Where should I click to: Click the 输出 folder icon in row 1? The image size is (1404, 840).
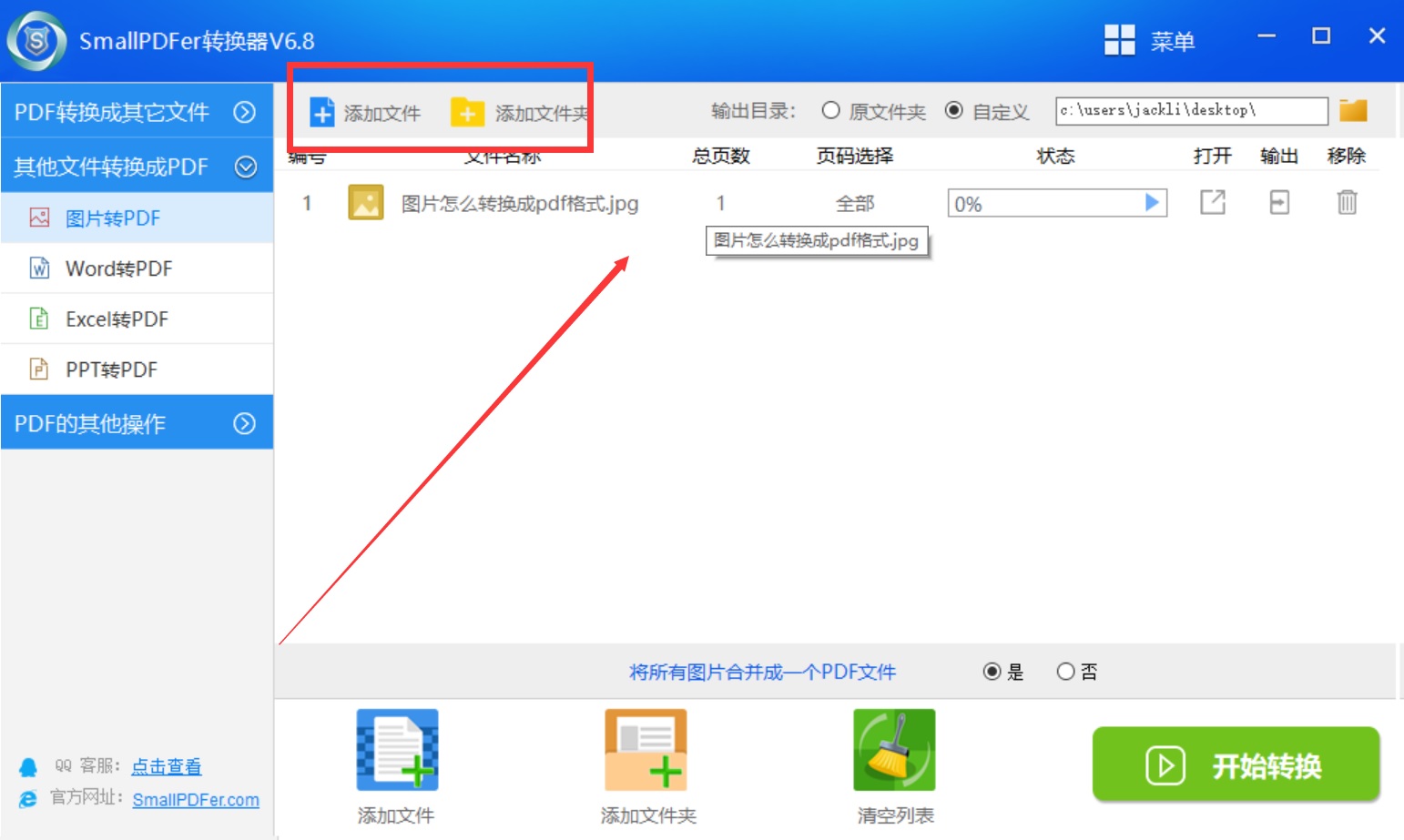(1279, 202)
